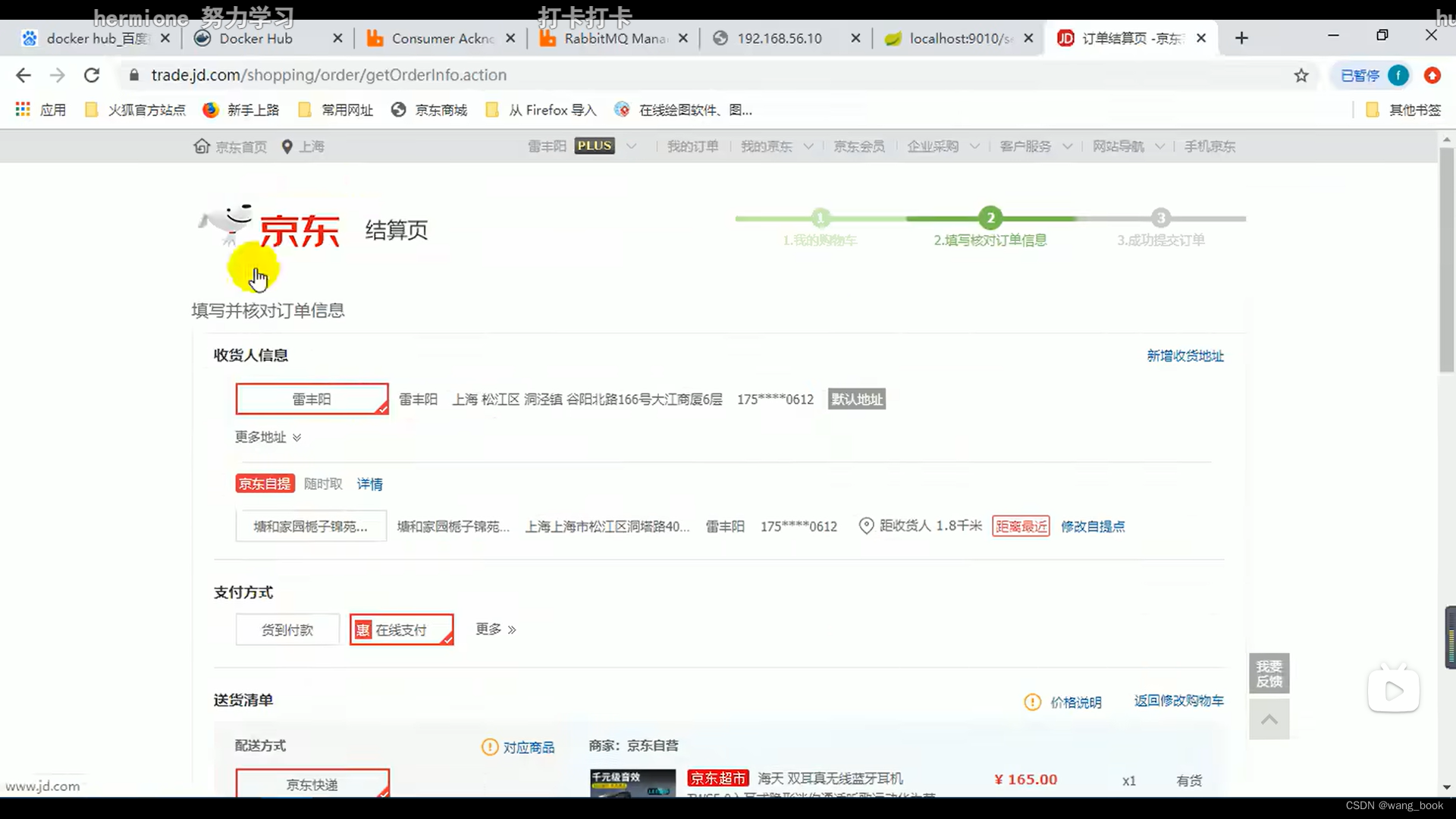Click the 已暂停 sync status button

pyautogui.click(x=1360, y=75)
